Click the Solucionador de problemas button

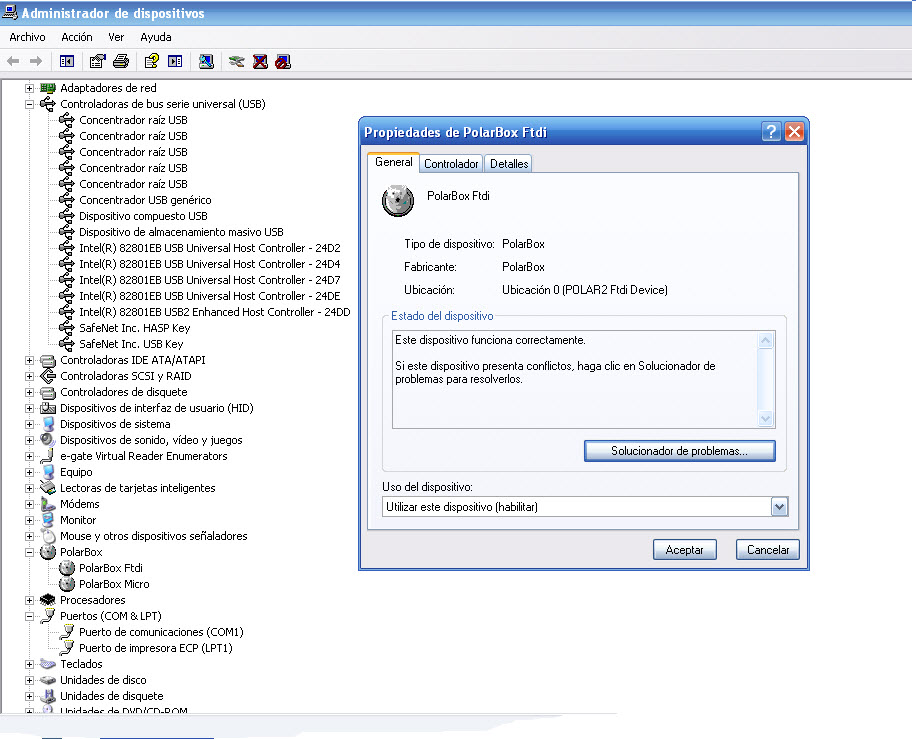pyautogui.click(x=679, y=451)
